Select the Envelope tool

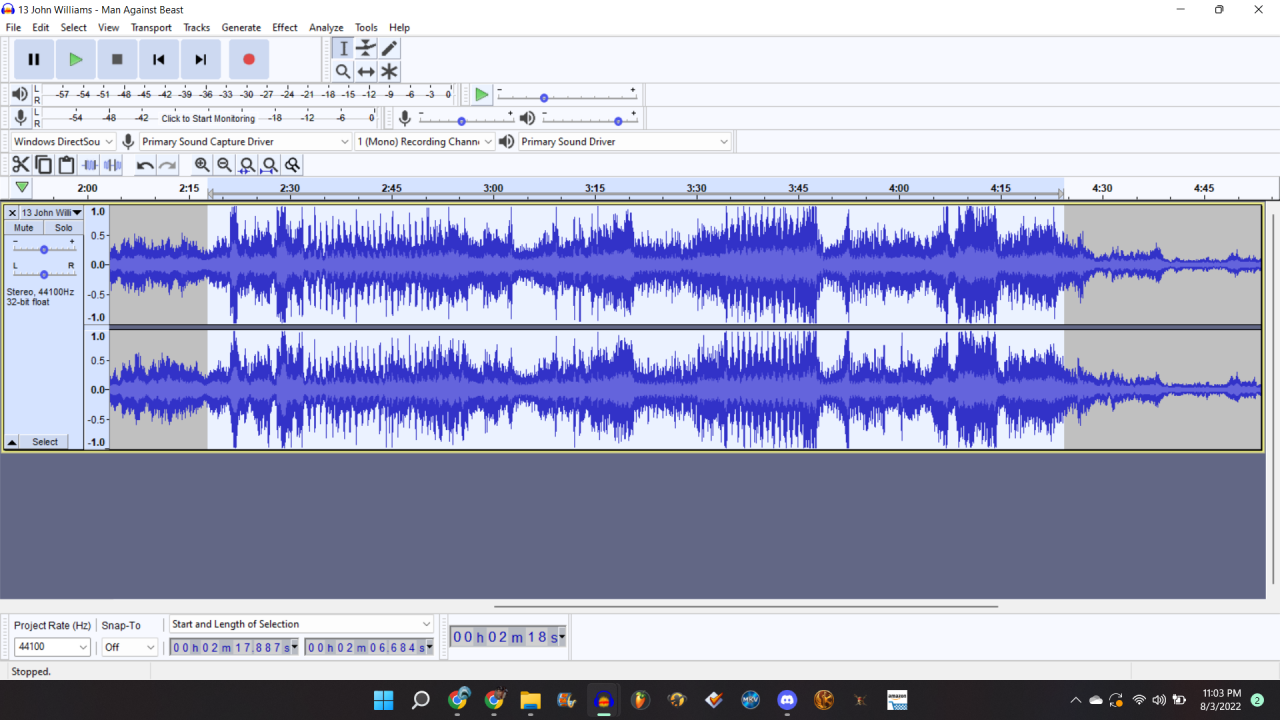point(366,49)
